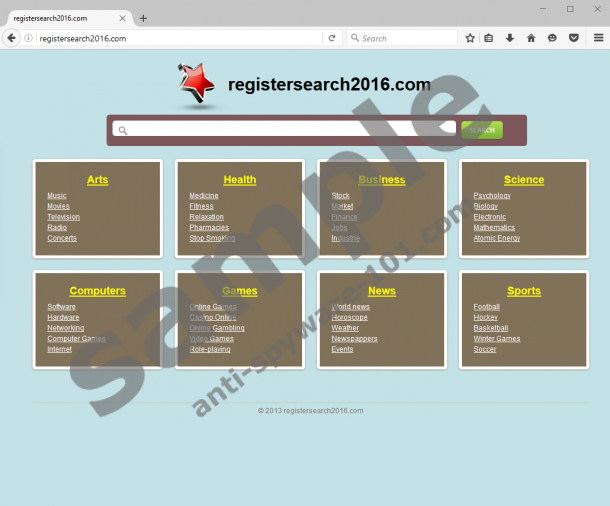Open the Pocket icon in toolbar
This screenshot has width=610, height=506.
[573, 38]
